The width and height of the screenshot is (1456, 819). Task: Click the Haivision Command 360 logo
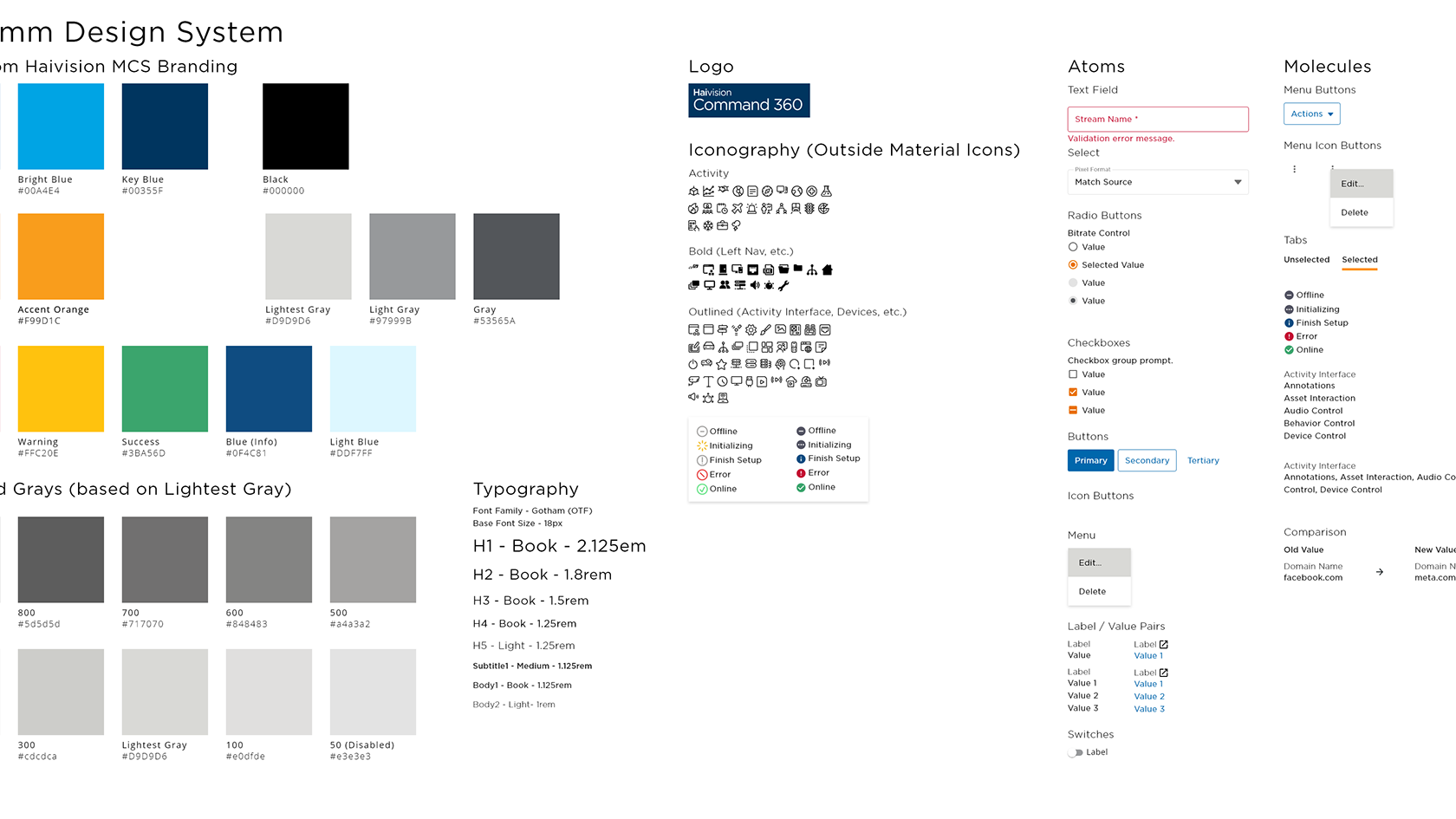click(750, 101)
